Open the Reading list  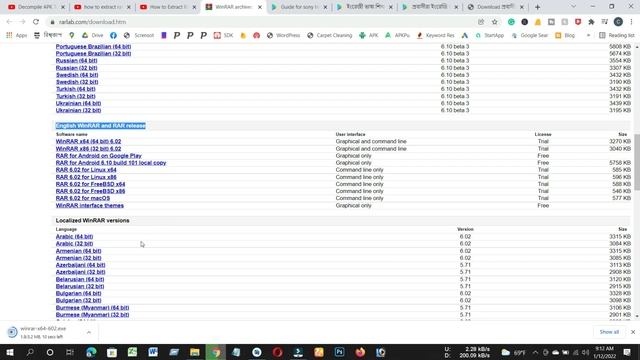click(617, 36)
